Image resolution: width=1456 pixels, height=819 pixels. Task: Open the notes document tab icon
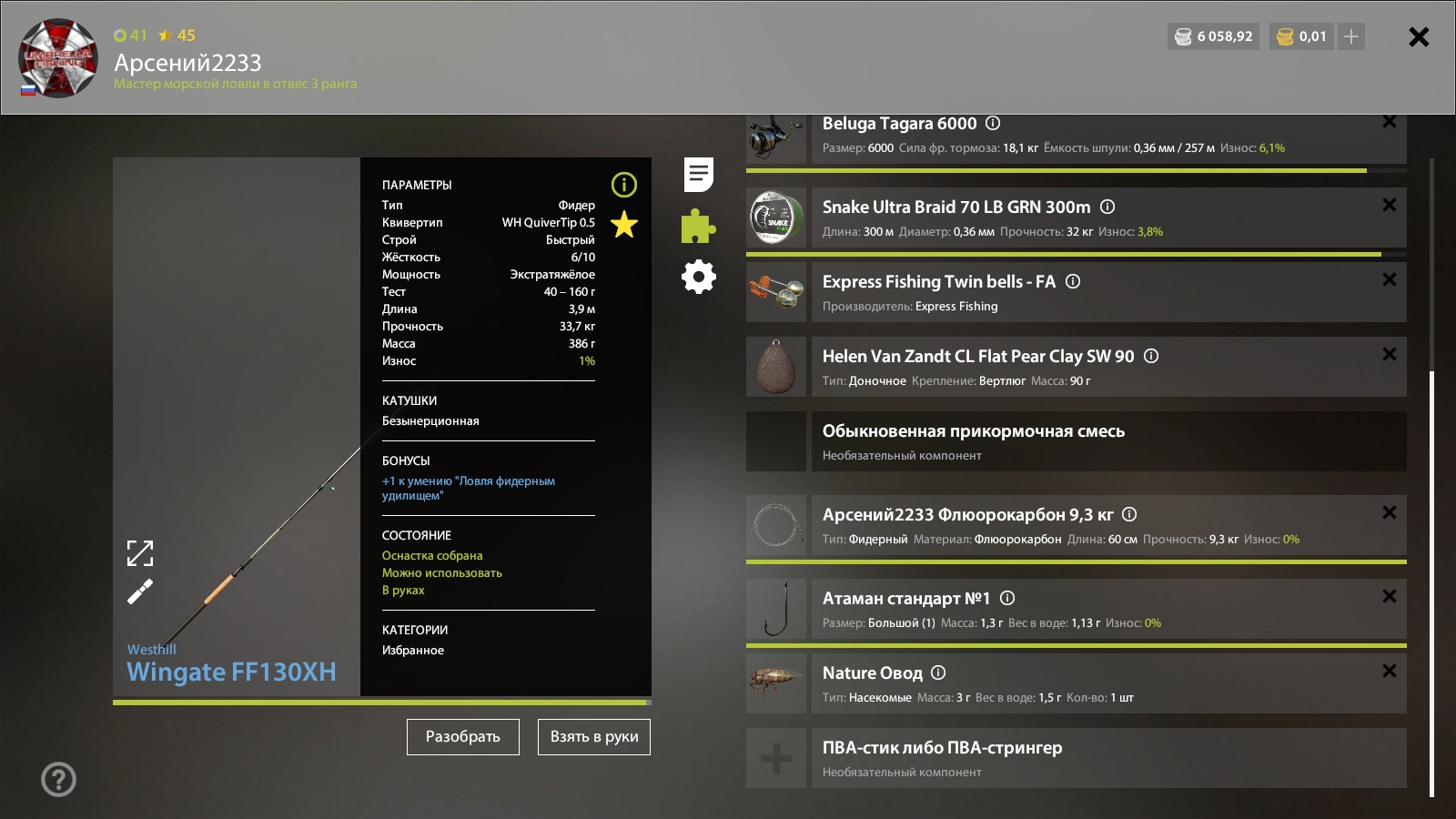coord(699,175)
